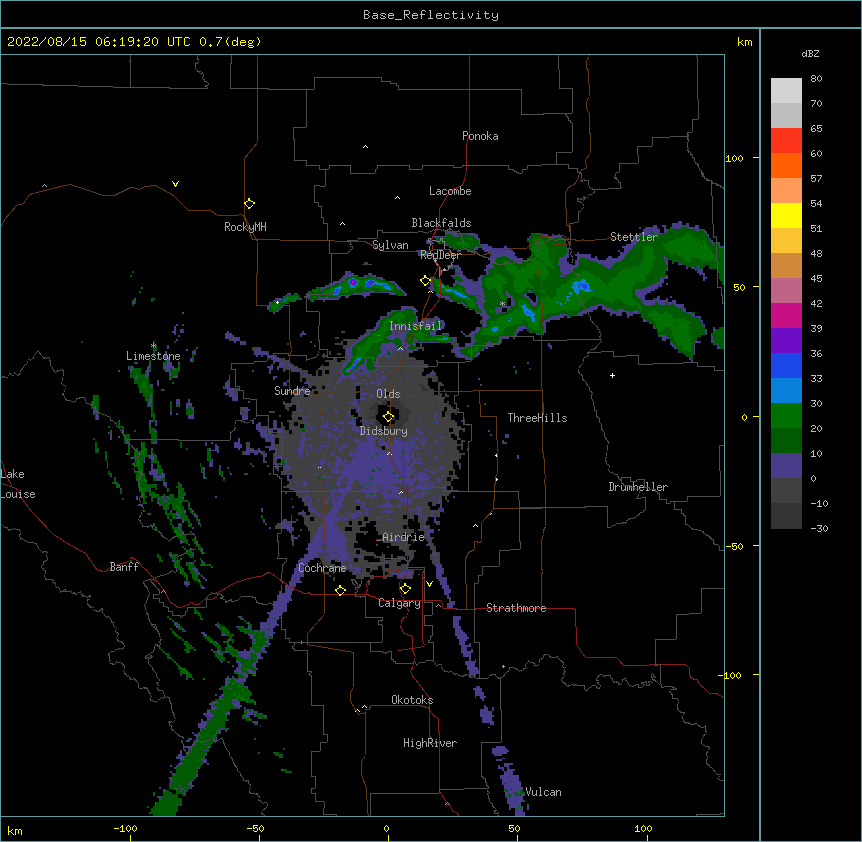Pick the bright orange 57-60 dBZ swatch
Viewport: 862px width, 842px height.
coord(786,165)
